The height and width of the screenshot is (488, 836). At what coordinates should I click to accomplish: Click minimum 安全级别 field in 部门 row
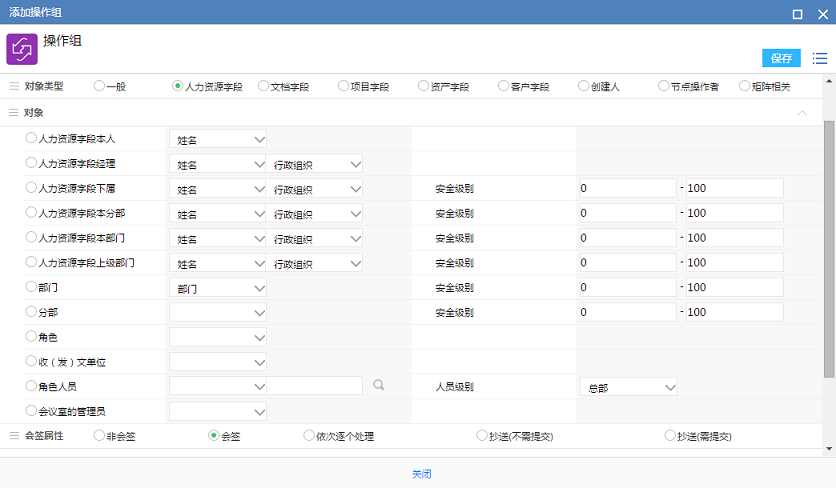click(628, 287)
